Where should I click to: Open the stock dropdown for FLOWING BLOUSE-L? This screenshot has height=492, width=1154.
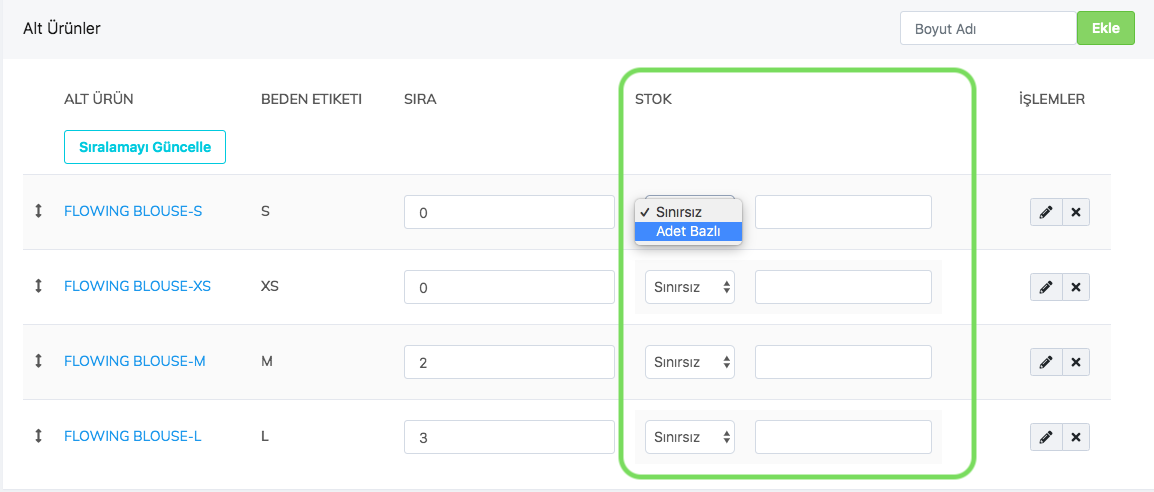tap(690, 437)
